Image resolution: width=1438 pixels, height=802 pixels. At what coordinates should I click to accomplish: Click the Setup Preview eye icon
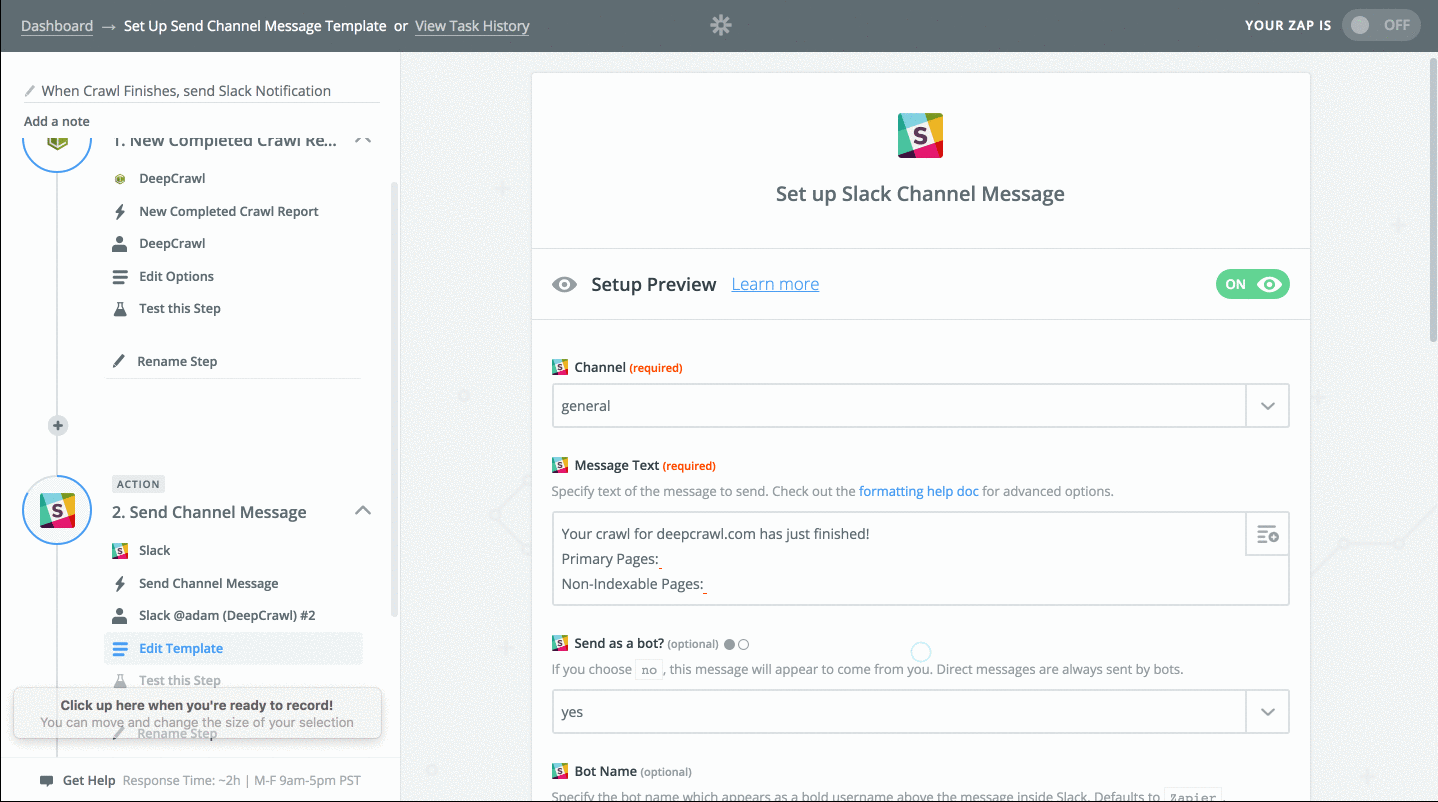tap(565, 285)
